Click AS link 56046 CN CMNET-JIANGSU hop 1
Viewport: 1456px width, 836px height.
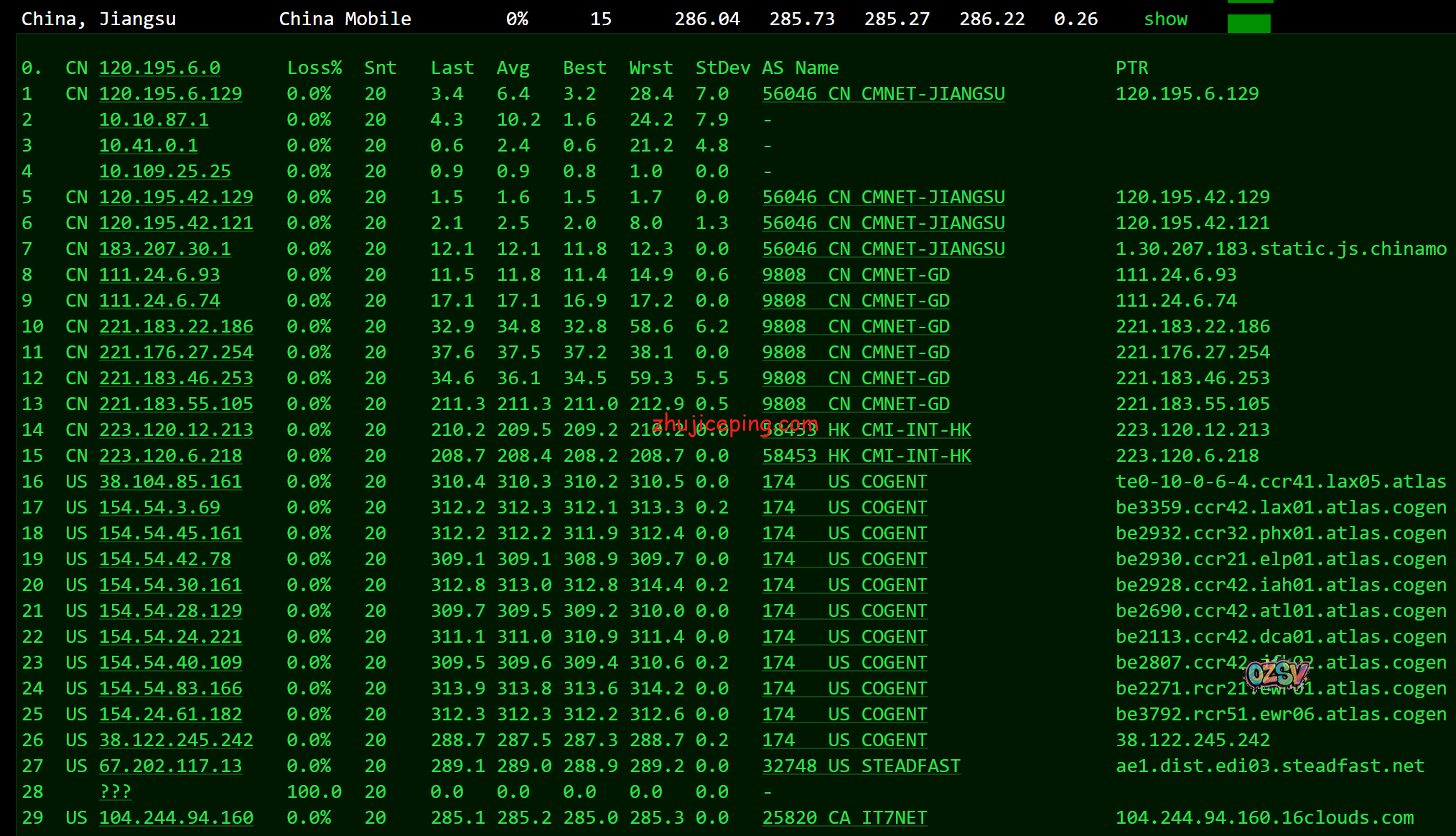pos(883,94)
